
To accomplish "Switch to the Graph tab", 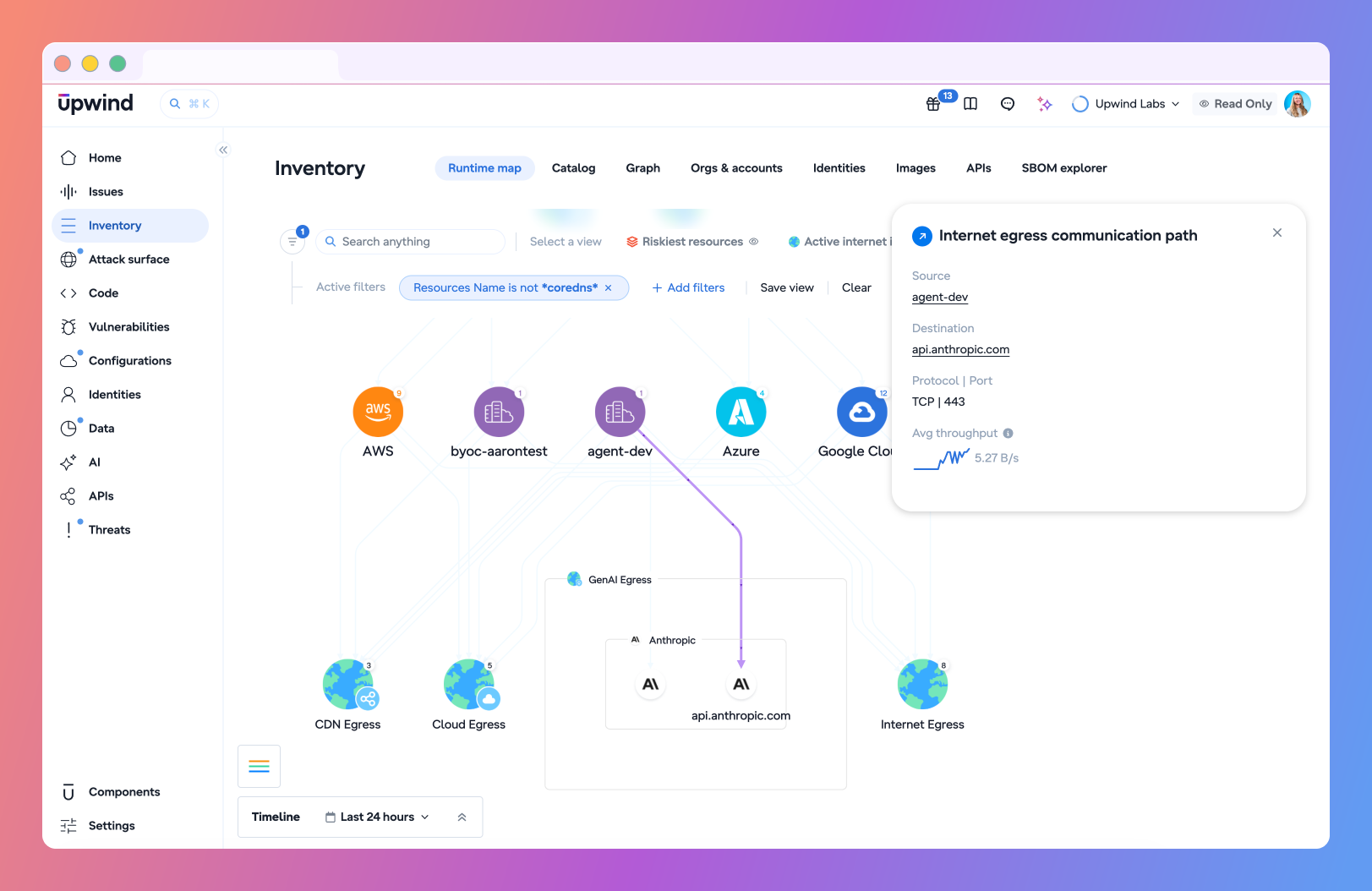I will (x=642, y=168).
